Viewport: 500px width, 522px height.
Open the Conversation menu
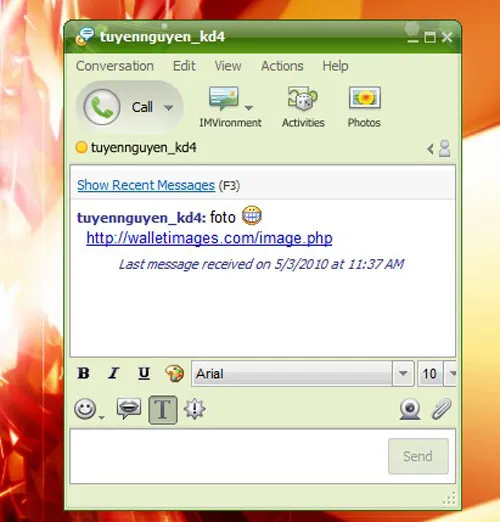(x=115, y=66)
